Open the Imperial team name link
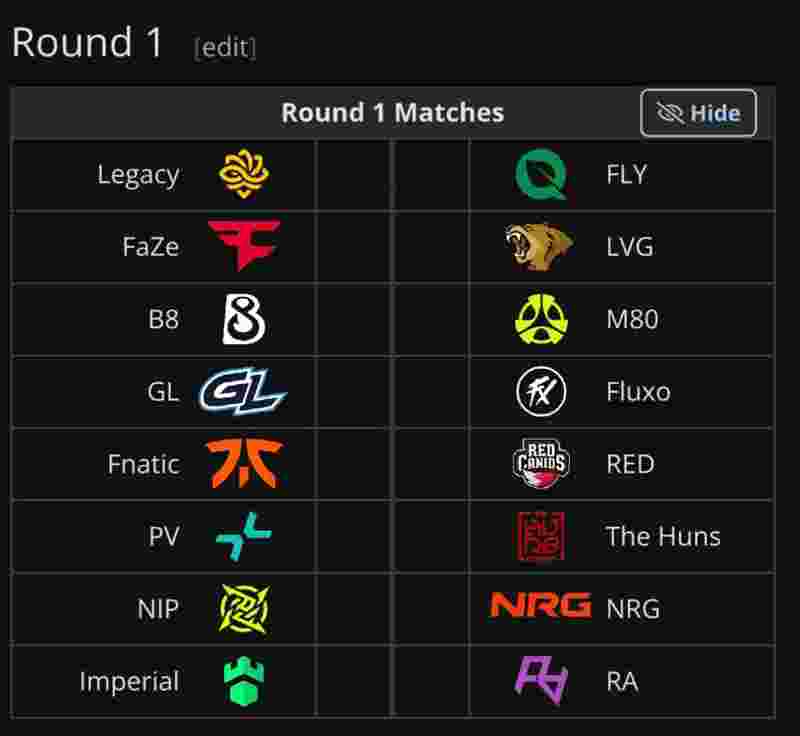Screen dimensions: 800x736 (x=129, y=681)
